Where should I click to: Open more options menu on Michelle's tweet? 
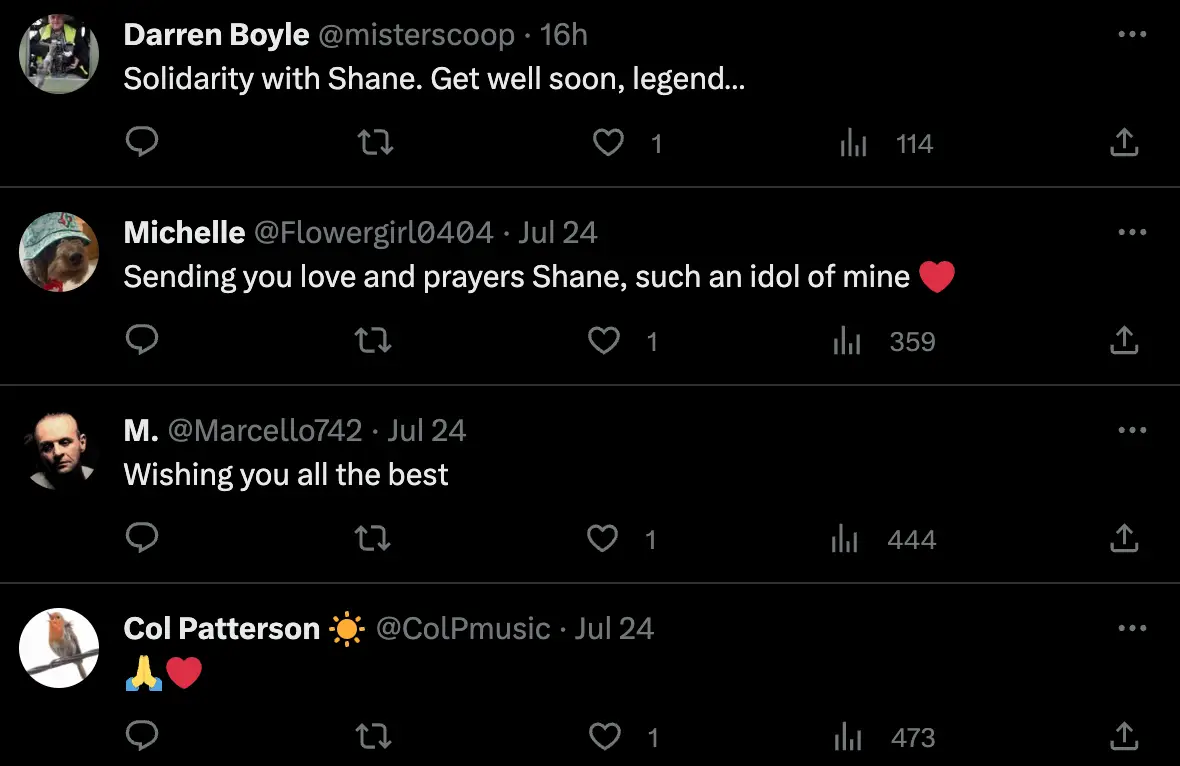point(1131,232)
